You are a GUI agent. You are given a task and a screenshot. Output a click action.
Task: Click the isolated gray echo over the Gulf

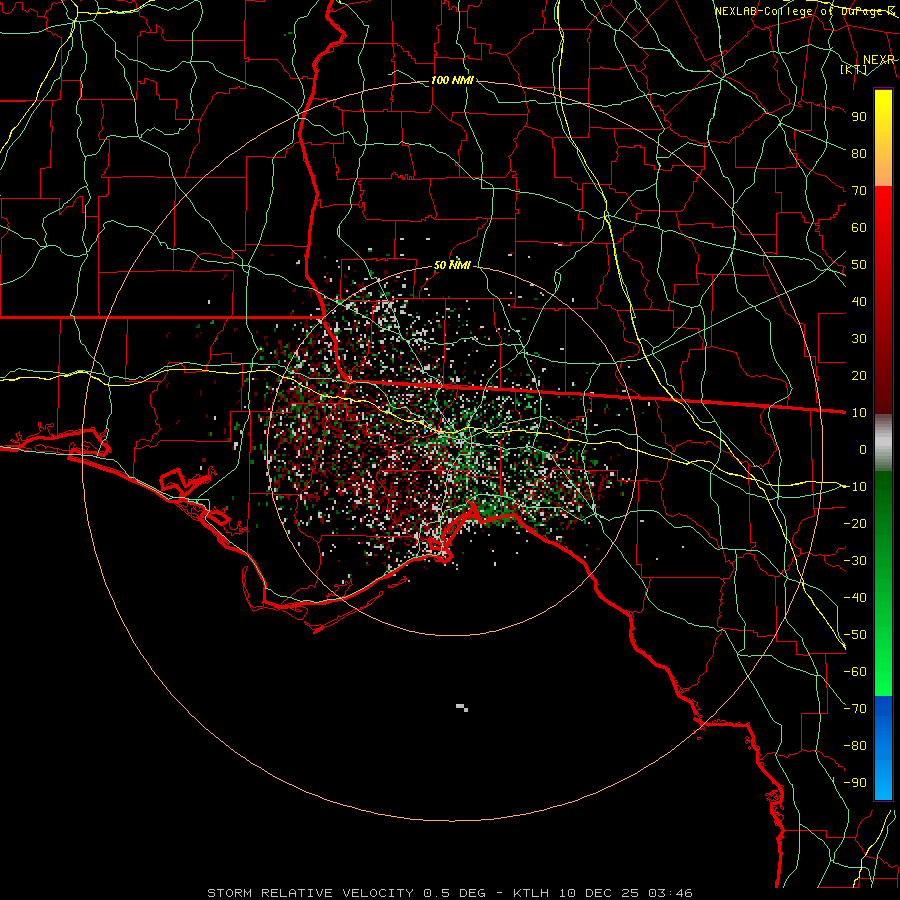461,708
